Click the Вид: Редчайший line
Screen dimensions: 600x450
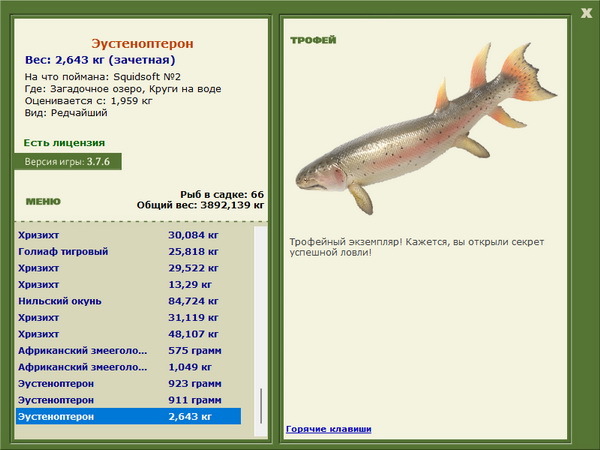(x=66, y=113)
